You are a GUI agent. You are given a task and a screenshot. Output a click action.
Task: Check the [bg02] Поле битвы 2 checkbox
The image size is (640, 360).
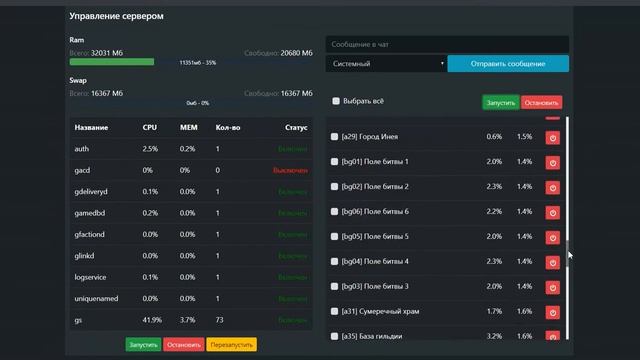334,187
